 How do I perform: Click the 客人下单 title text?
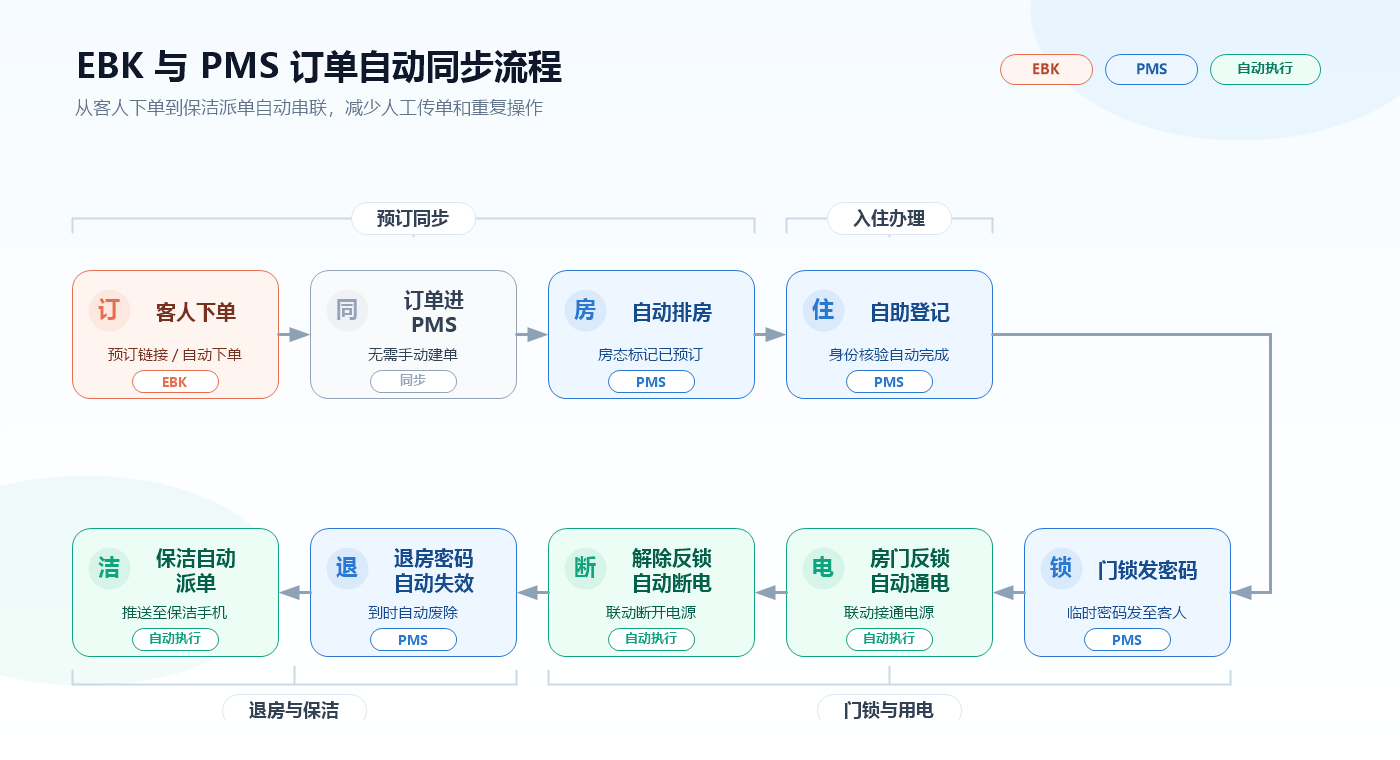pyautogui.click(x=196, y=312)
